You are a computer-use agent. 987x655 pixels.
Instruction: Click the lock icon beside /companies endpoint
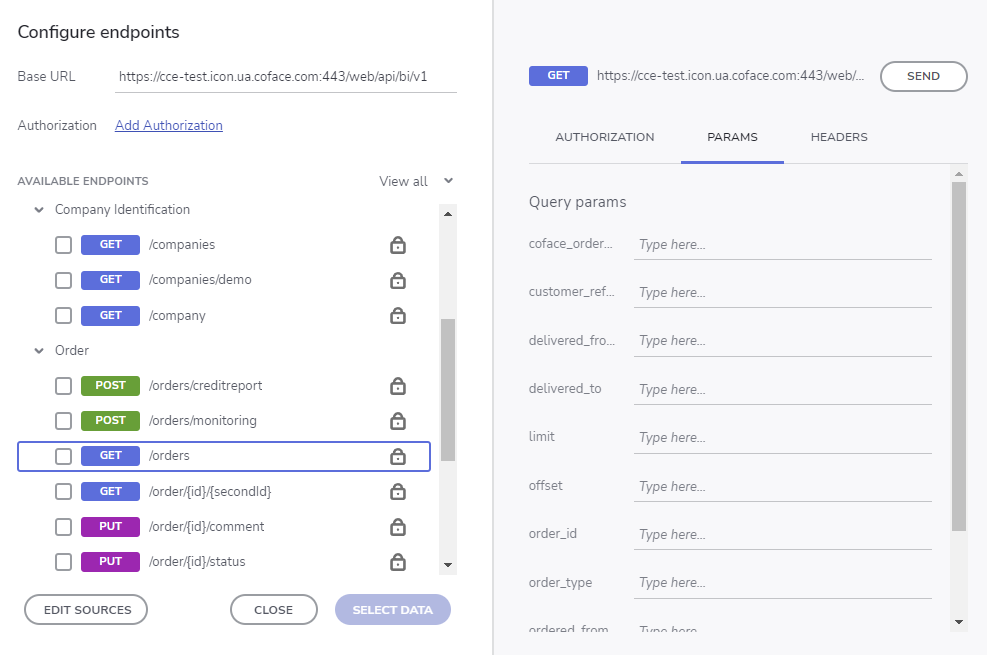tap(397, 245)
